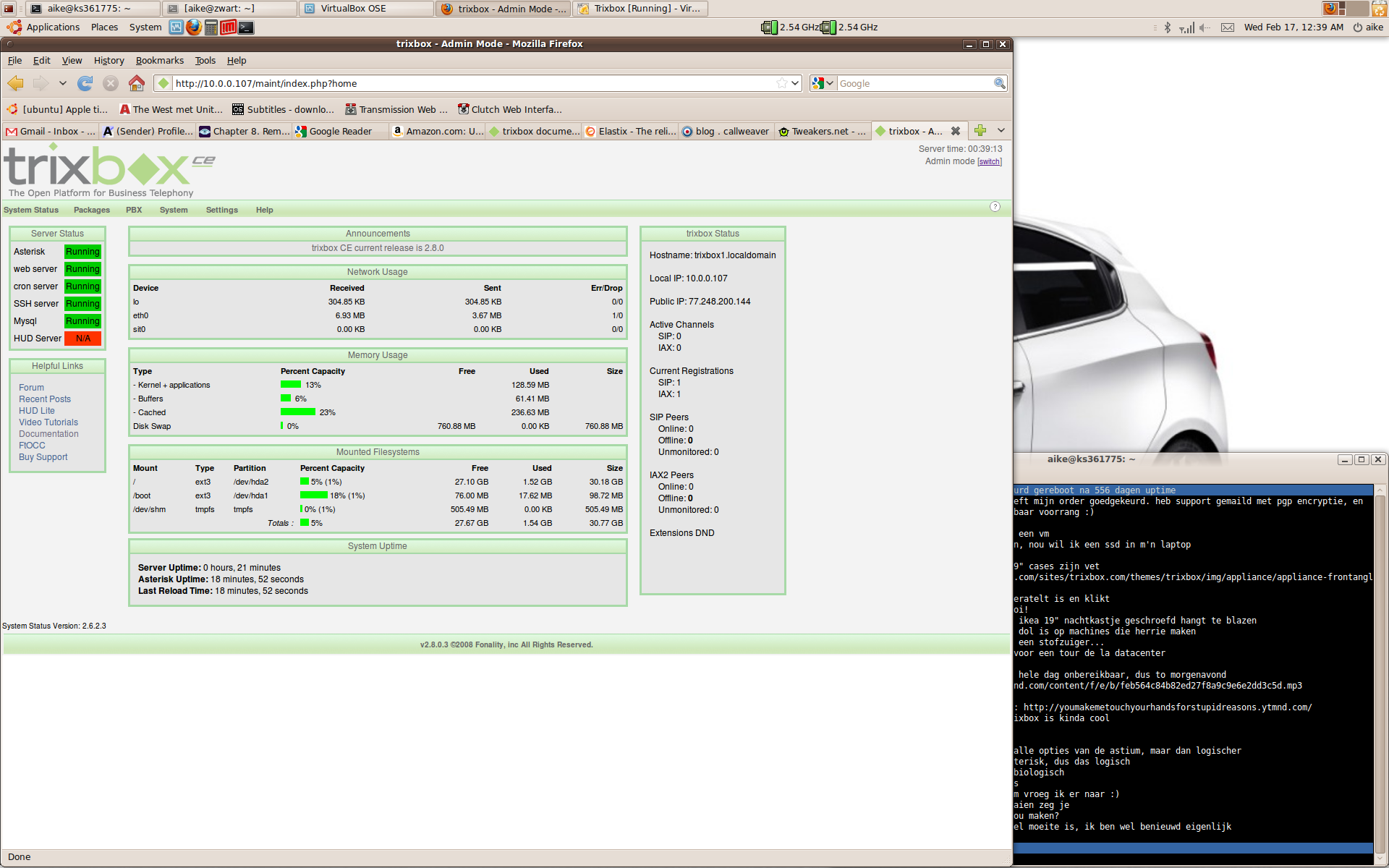The width and height of the screenshot is (1389, 868).
Task: Open the Clutch Web Interface bookmark
Action: (x=509, y=110)
